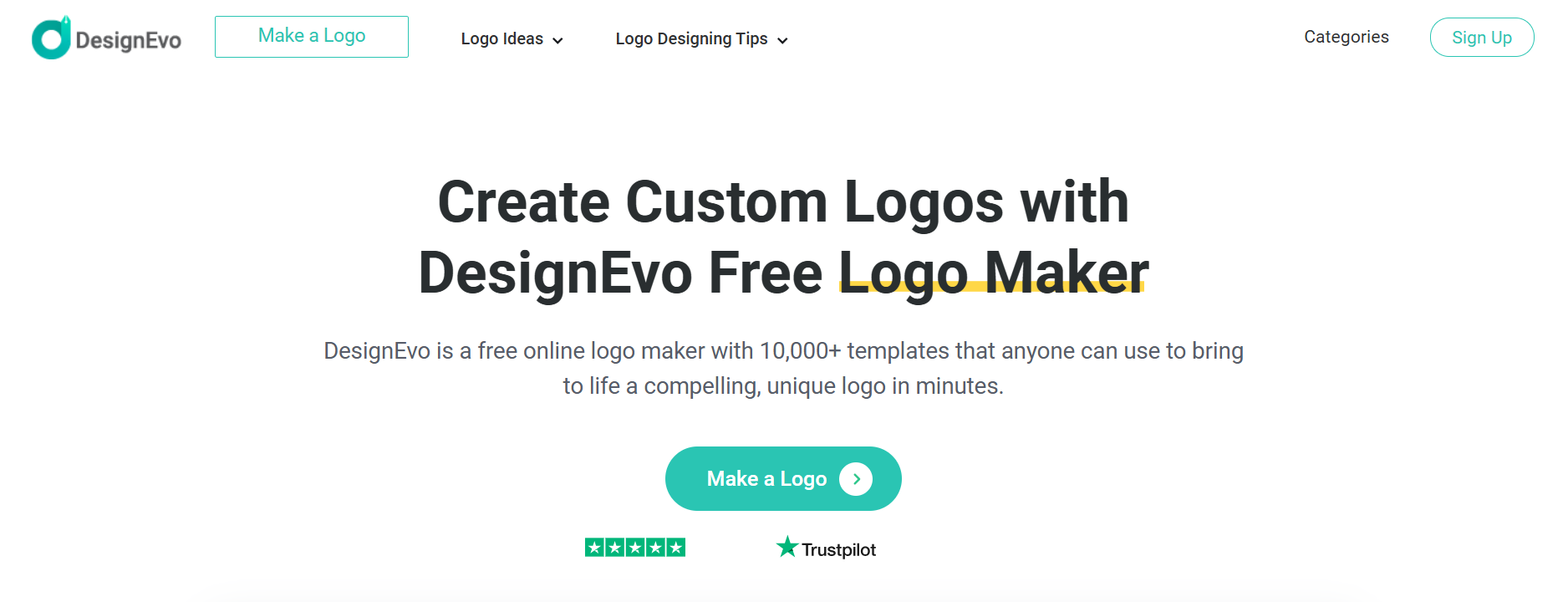Expand the chevron next to Logo Ideas
Image resolution: width=1568 pixels, height=602 pixels.
pos(557,40)
